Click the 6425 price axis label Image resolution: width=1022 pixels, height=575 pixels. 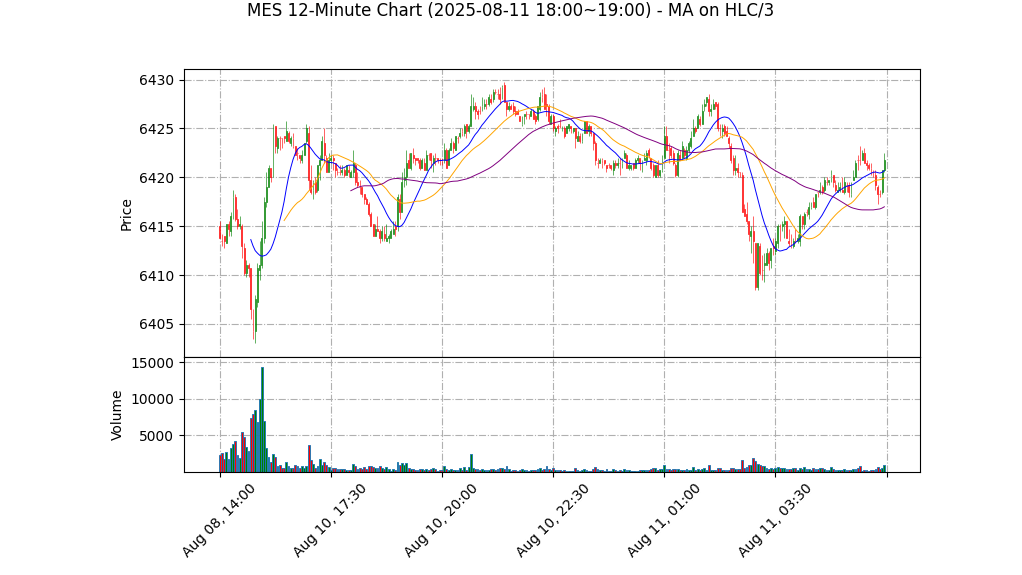pyautogui.click(x=156, y=129)
